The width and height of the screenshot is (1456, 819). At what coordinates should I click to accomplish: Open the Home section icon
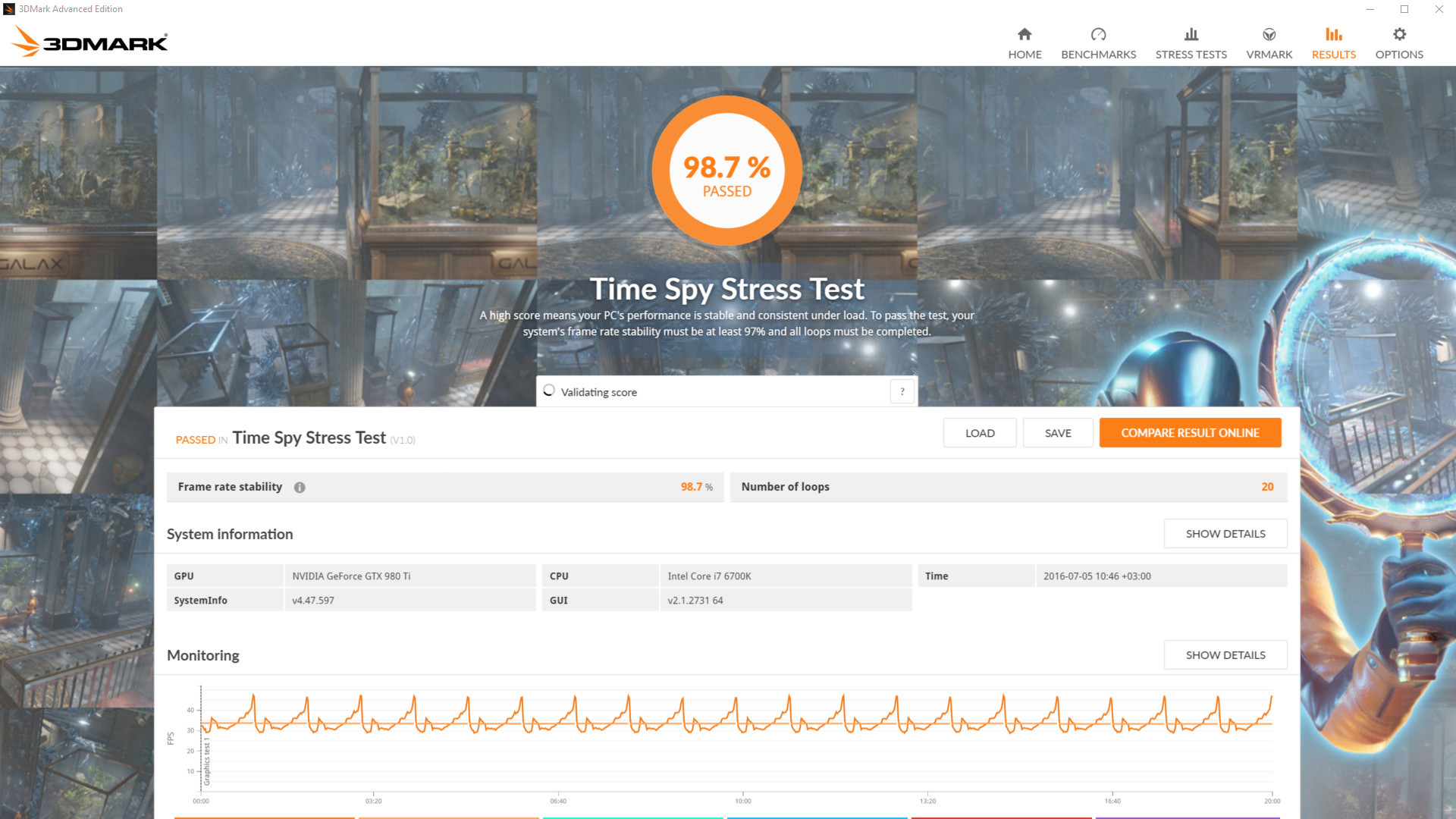(x=1025, y=34)
